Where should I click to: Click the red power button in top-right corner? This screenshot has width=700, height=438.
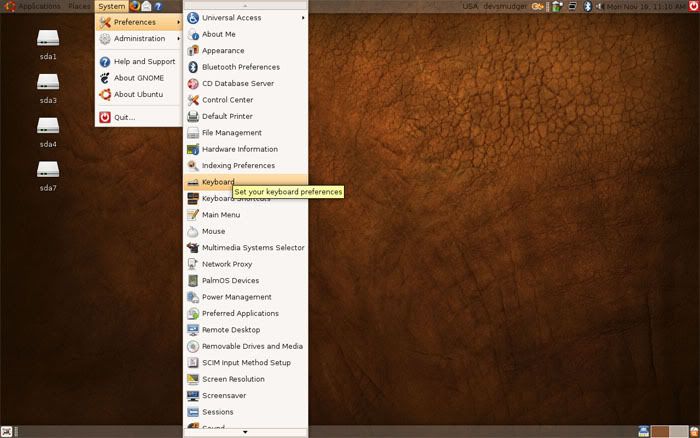pyautogui.click(x=694, y=6)
